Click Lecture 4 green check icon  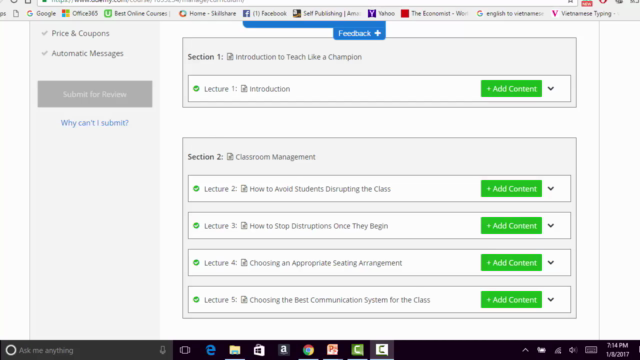pyautogui.click(x=196, y=262)
